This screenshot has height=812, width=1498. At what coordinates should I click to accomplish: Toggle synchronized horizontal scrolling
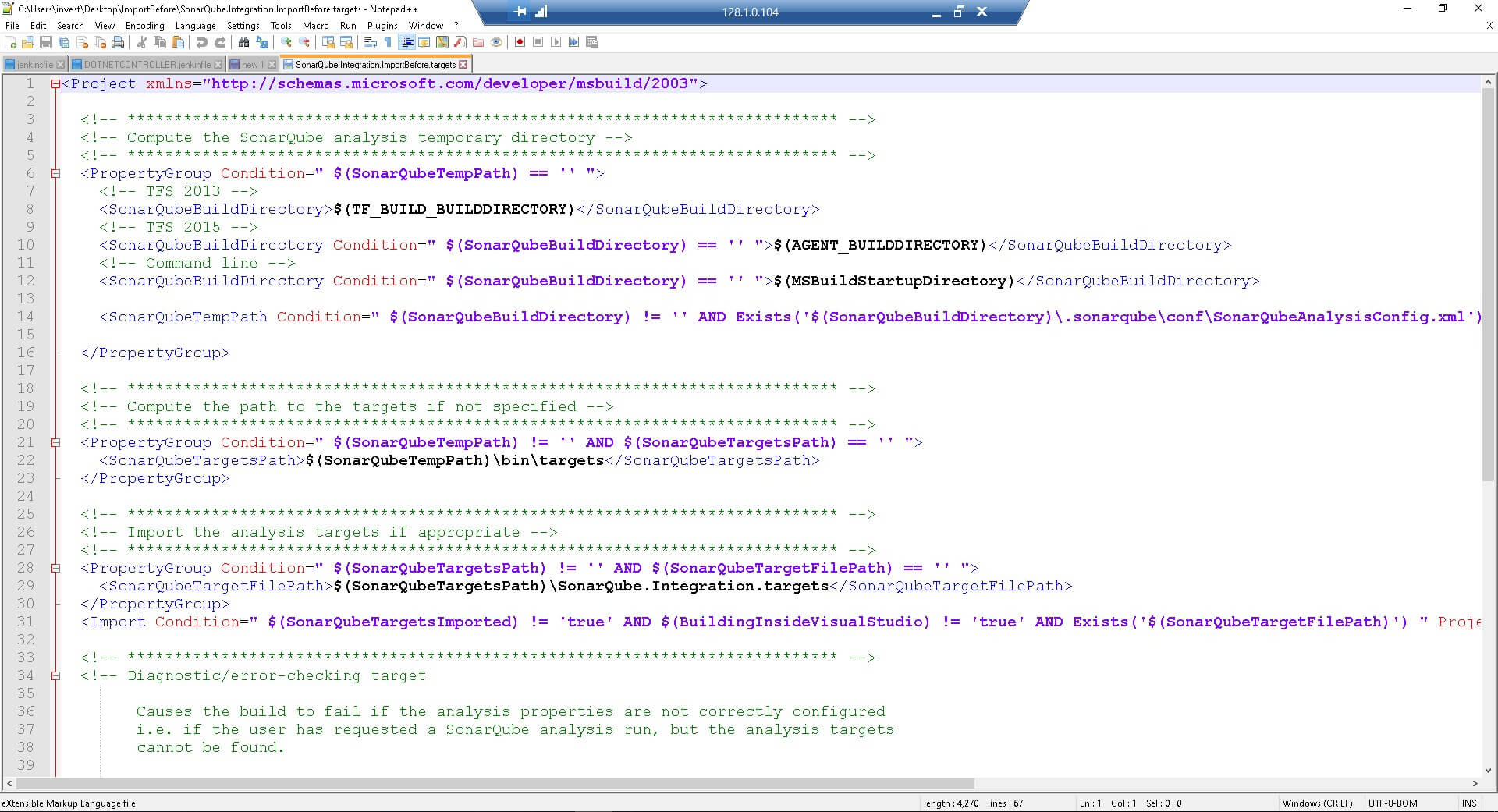click(346, 42)
